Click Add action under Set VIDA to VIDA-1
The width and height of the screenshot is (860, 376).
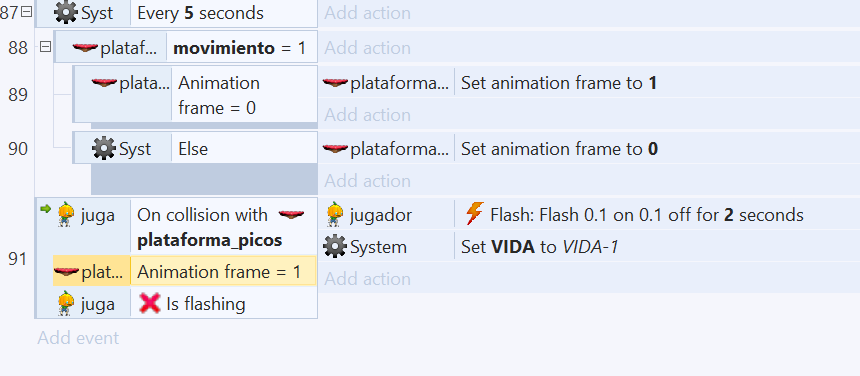(367, 278)
